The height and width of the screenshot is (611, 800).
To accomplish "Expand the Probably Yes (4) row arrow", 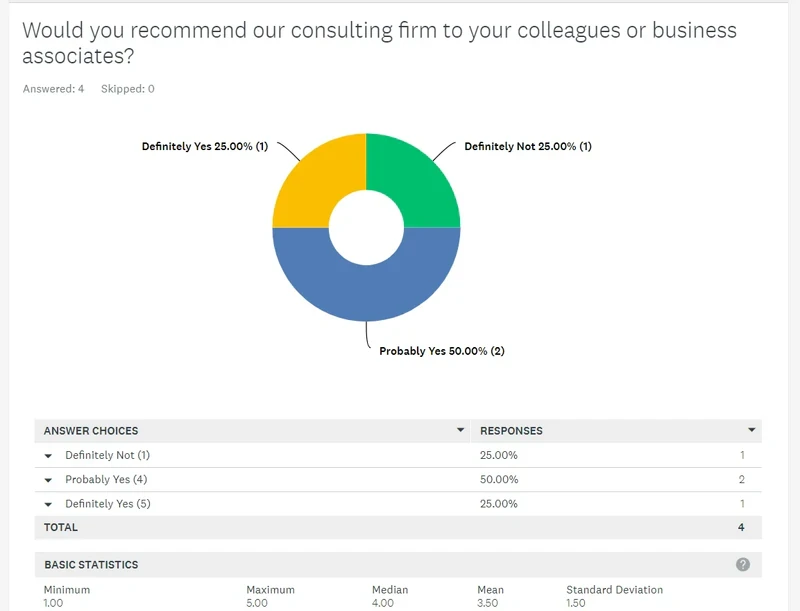I will (48, 480).
